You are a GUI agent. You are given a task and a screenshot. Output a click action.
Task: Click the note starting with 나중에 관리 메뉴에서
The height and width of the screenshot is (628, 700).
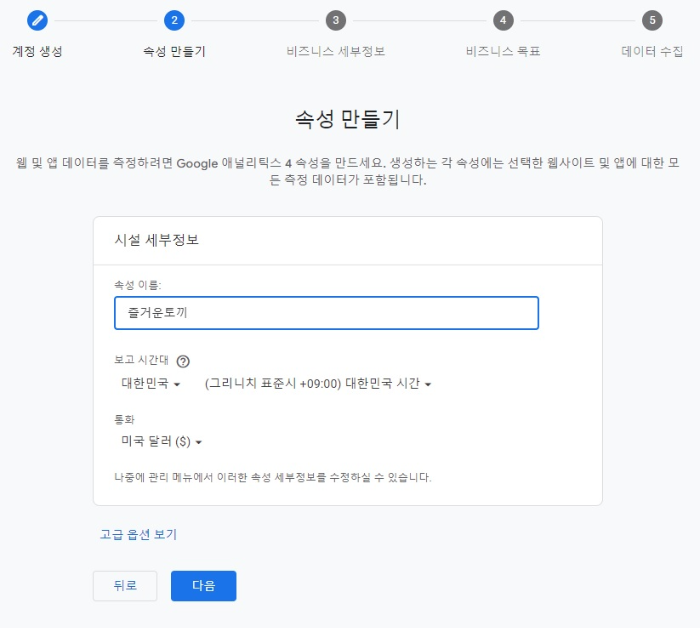(x=273, y=477)
